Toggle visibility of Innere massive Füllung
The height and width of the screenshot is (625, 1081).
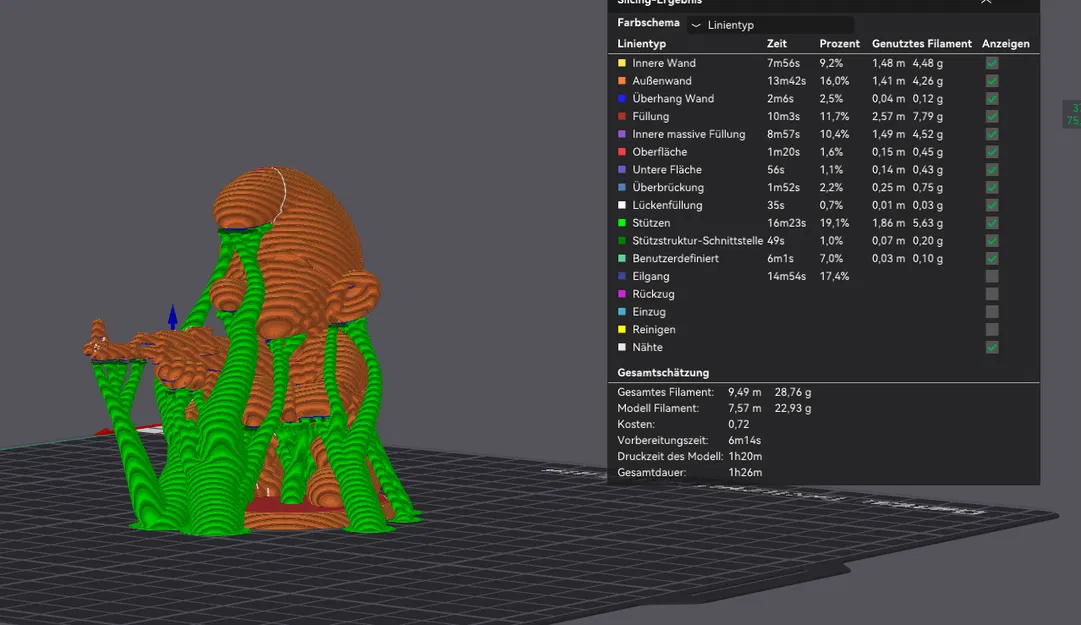[991, 134]
